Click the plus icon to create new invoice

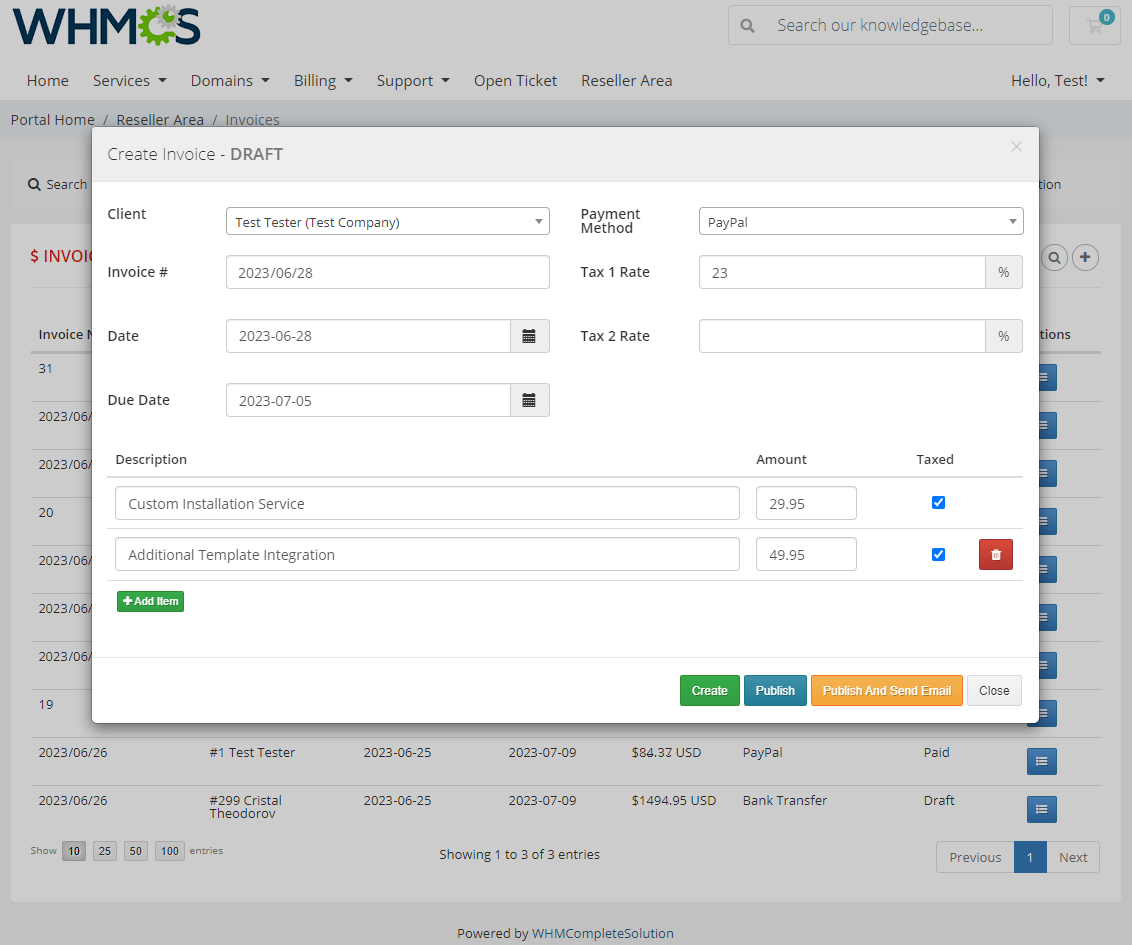(x=1085, y=257)
